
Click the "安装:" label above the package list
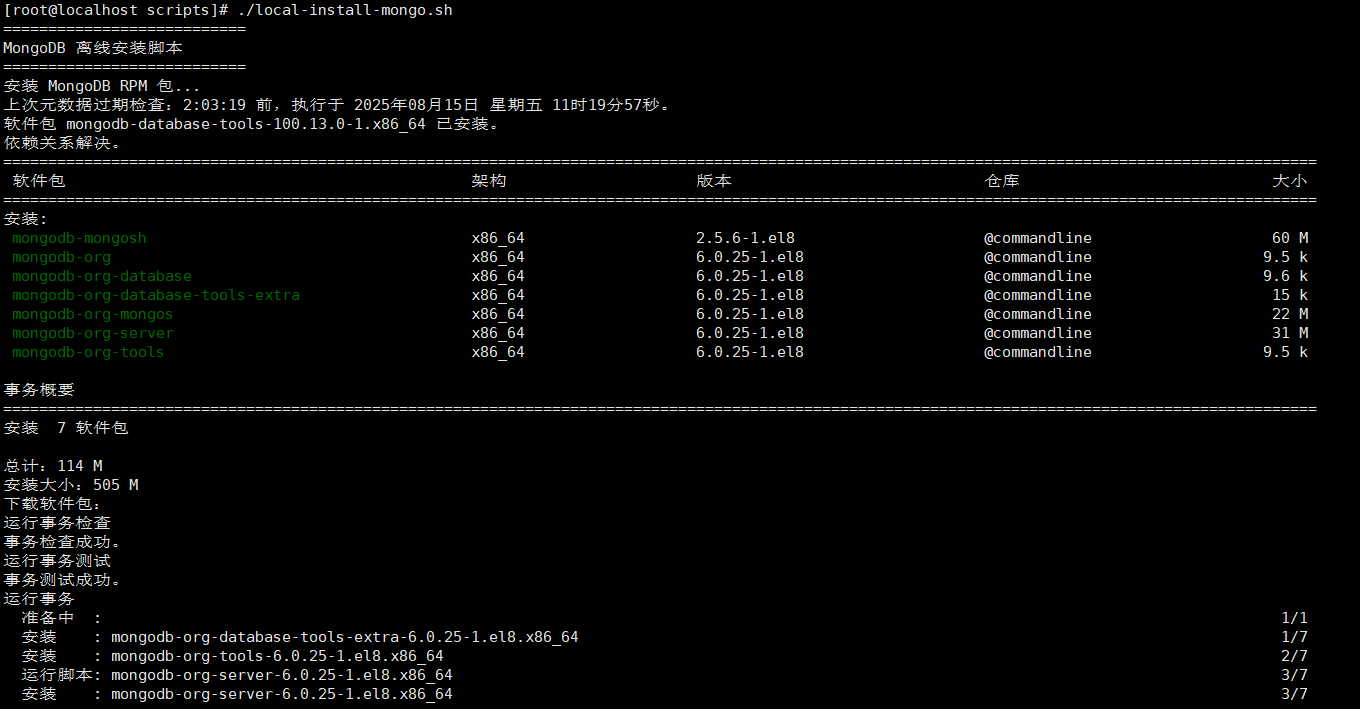click(x=26, y=219)
